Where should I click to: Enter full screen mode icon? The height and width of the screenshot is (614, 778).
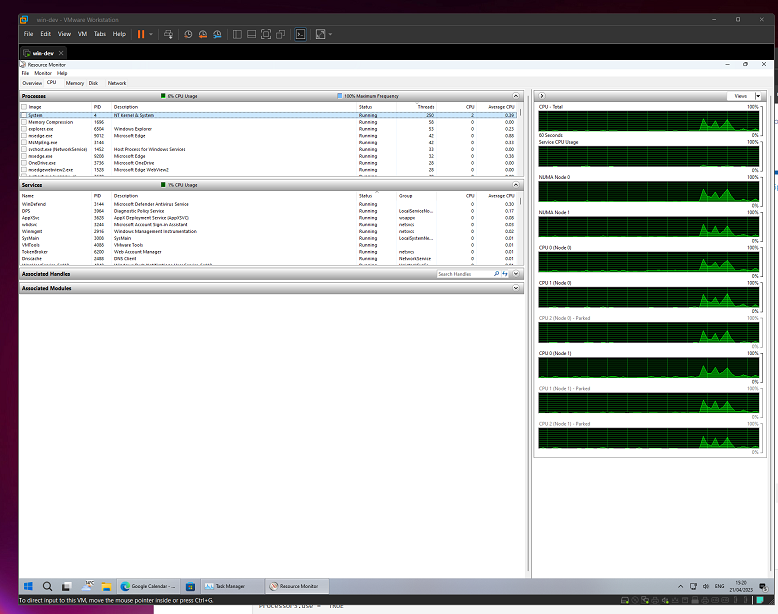click(266, 34)
